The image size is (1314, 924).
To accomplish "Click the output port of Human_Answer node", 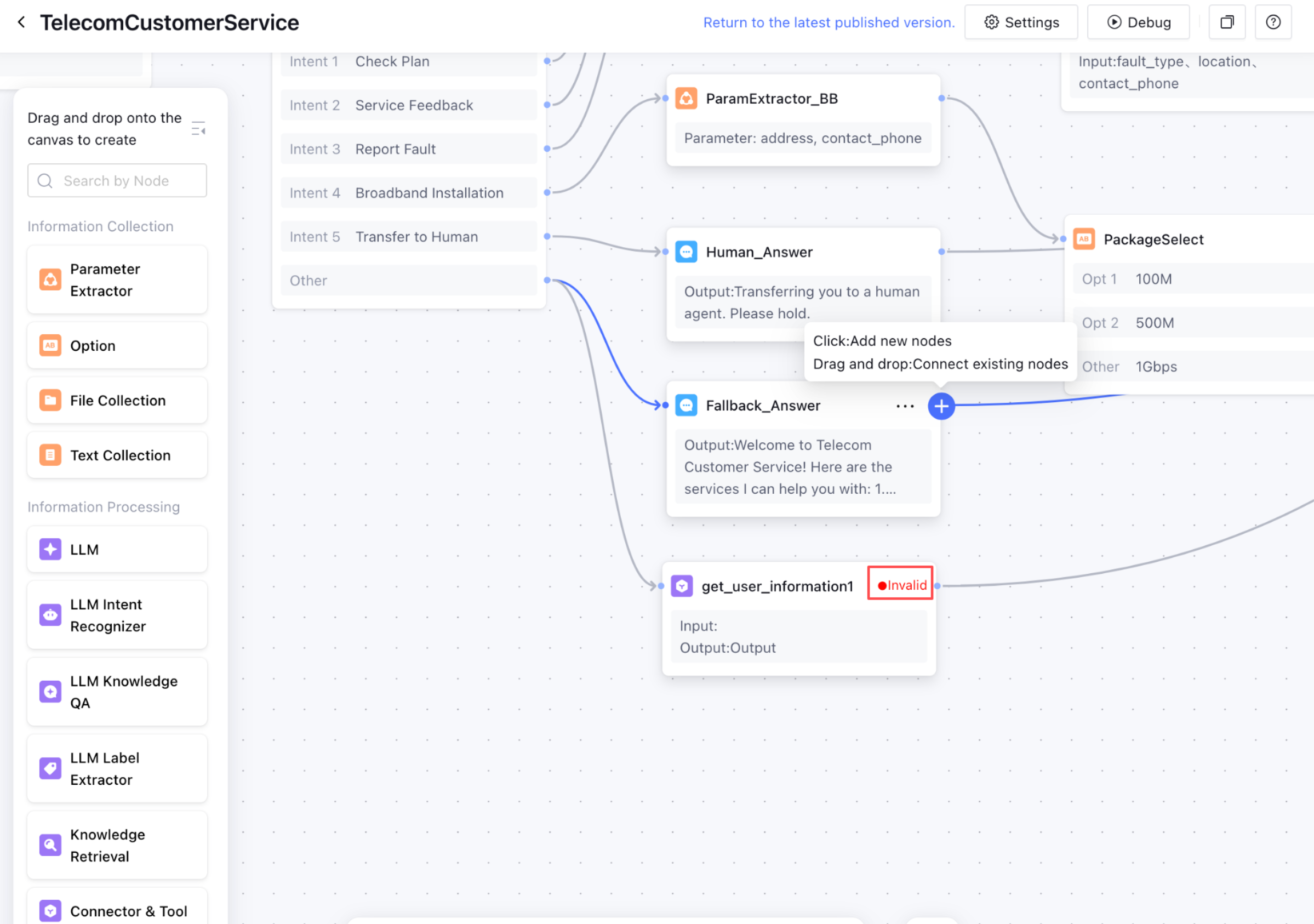I will (941, 252).
